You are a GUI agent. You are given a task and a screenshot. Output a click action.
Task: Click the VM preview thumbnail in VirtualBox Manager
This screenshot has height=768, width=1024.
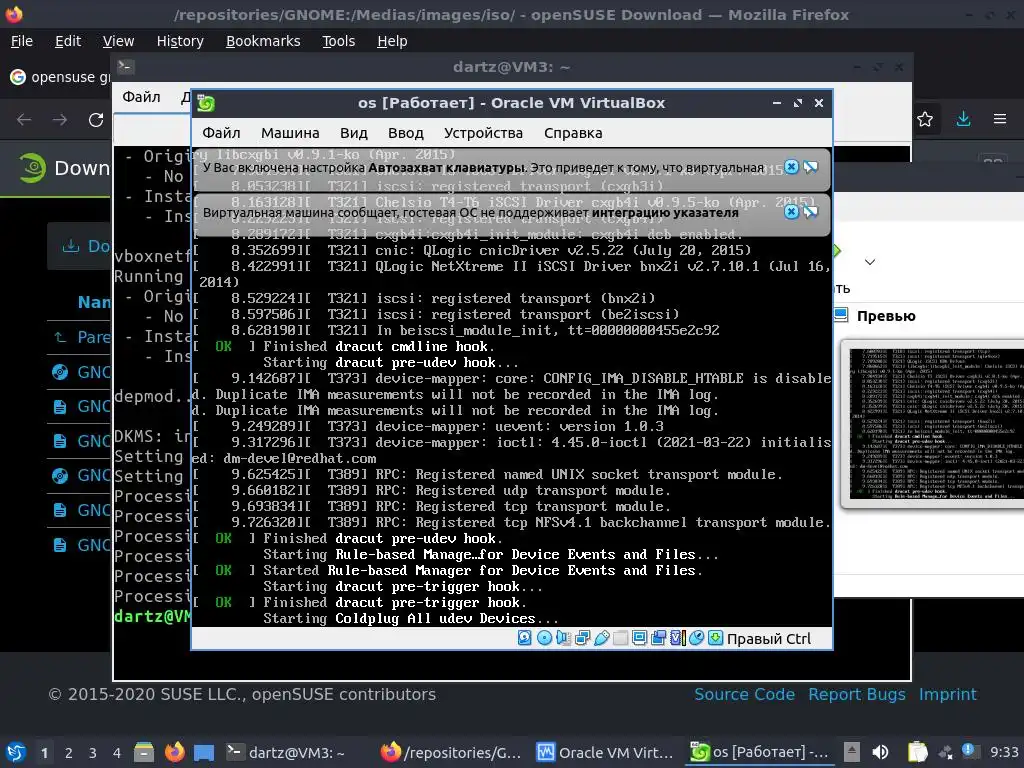(936, 424)
